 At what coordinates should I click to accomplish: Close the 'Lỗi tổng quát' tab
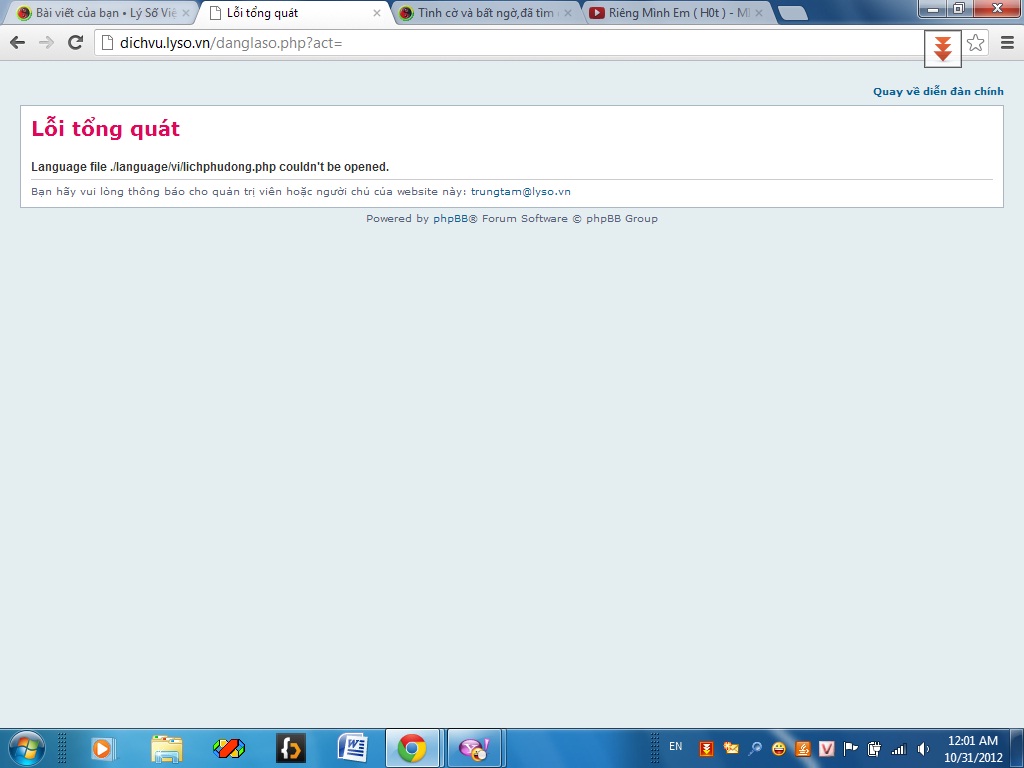point(377,13)
